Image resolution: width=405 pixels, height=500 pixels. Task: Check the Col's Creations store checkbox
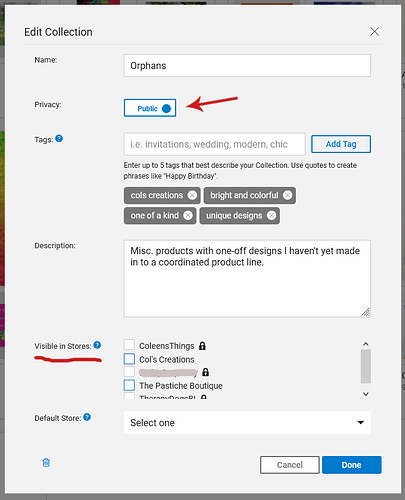pyautogui.click(x=129, y=359)
